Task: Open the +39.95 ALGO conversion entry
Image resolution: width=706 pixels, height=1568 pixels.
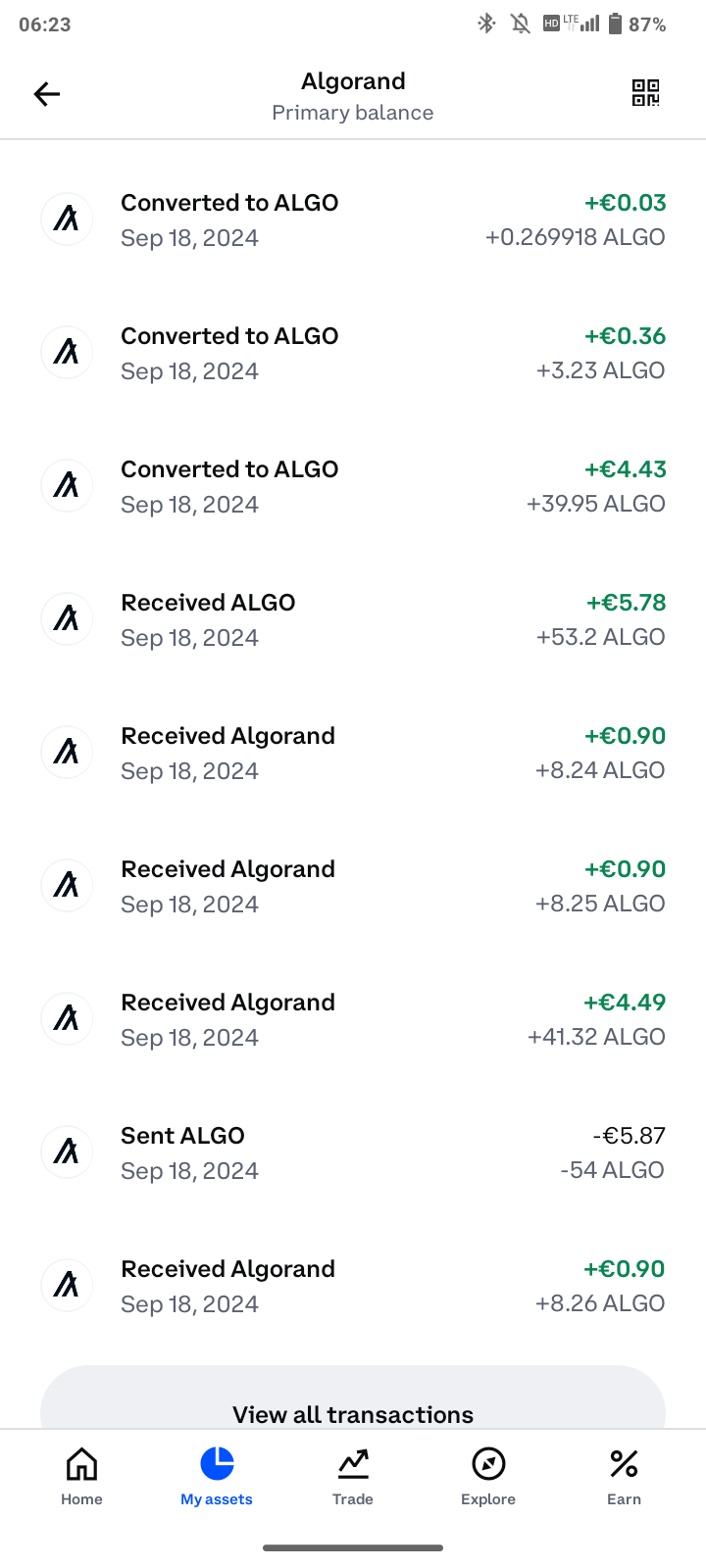Action: [353, 486]
